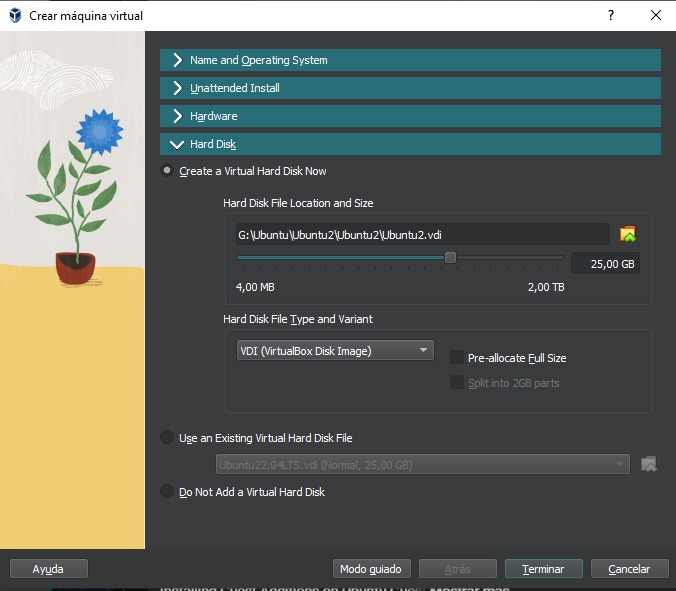Viewport: 676px width, 591px height.
Task: Expand the Unattended Install section
Action: point(410,88)
